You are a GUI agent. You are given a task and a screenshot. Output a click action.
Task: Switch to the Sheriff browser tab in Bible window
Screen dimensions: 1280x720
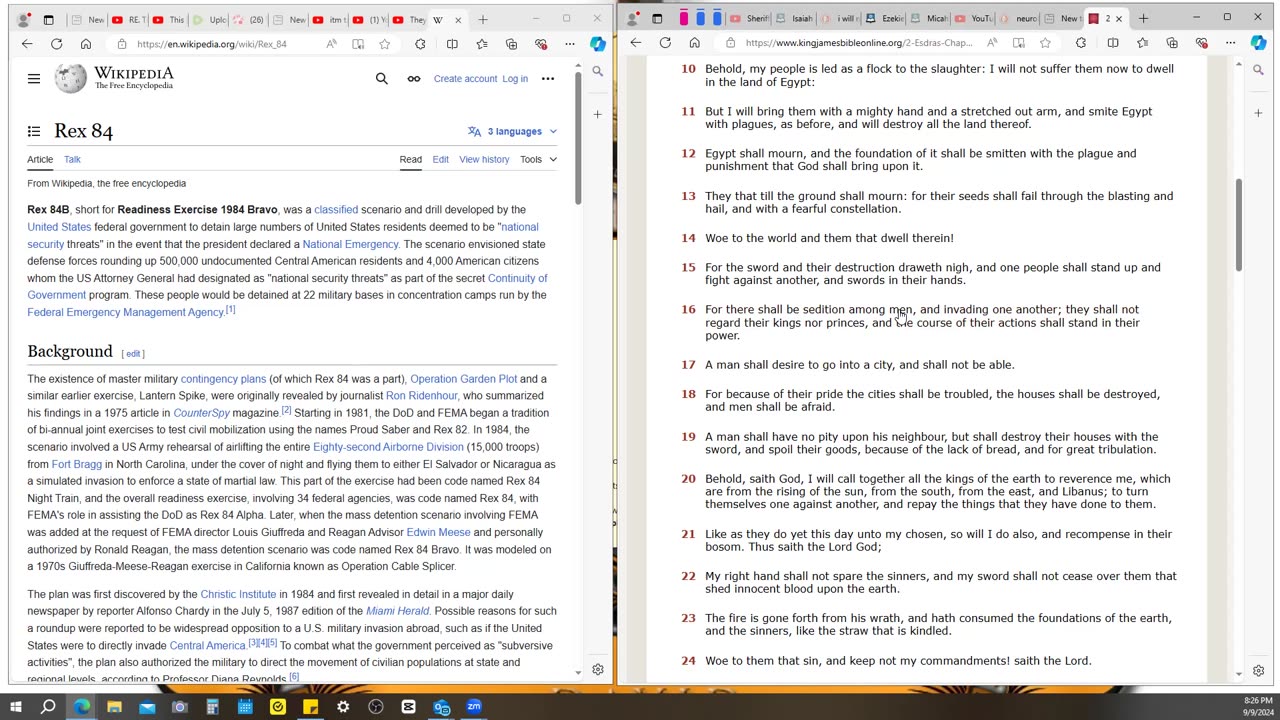click(x=750, y=19)
